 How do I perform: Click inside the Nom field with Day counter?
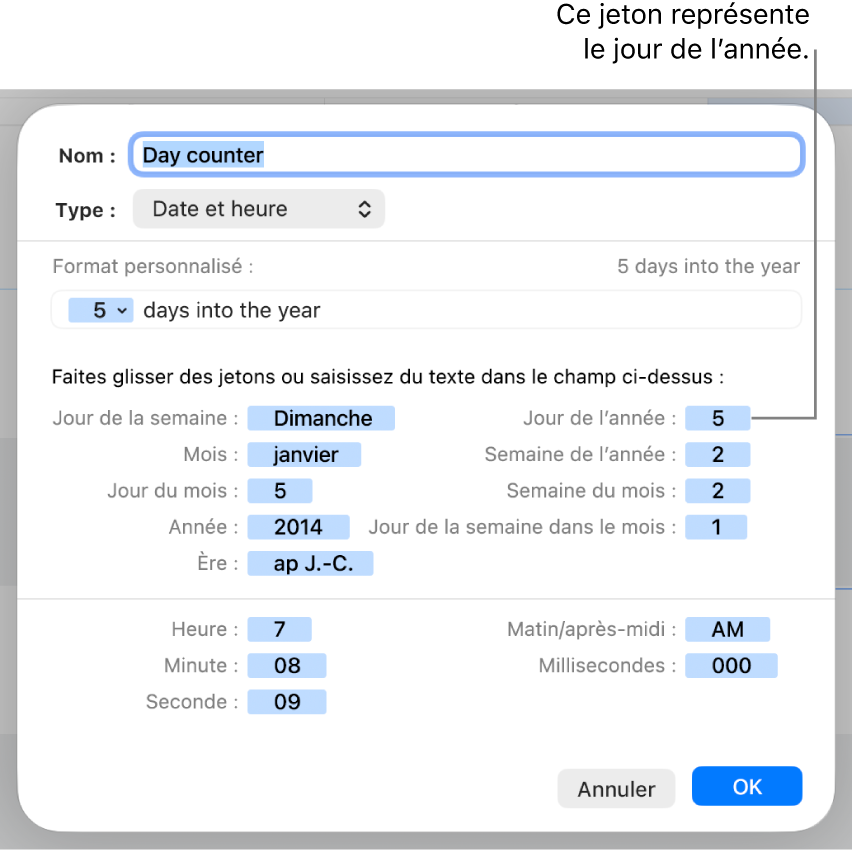[466, 154]
